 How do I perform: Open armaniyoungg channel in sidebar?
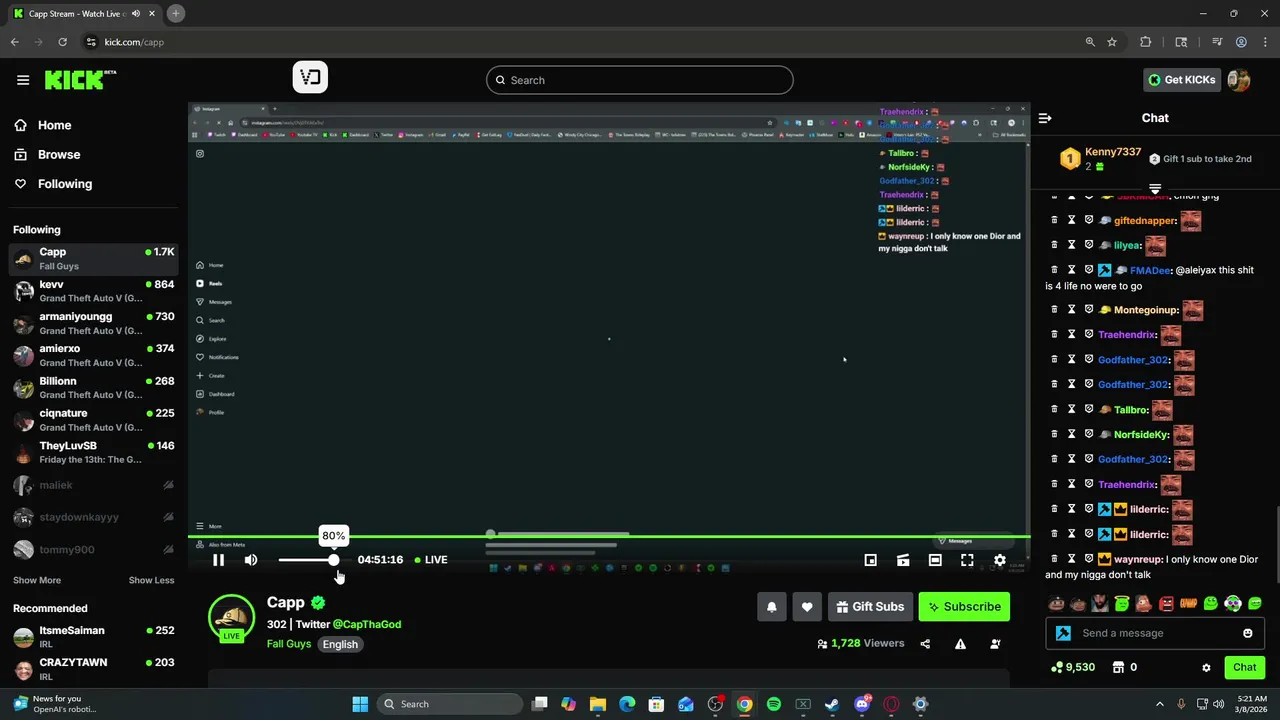pyautogui.click(x=94, y=323)
